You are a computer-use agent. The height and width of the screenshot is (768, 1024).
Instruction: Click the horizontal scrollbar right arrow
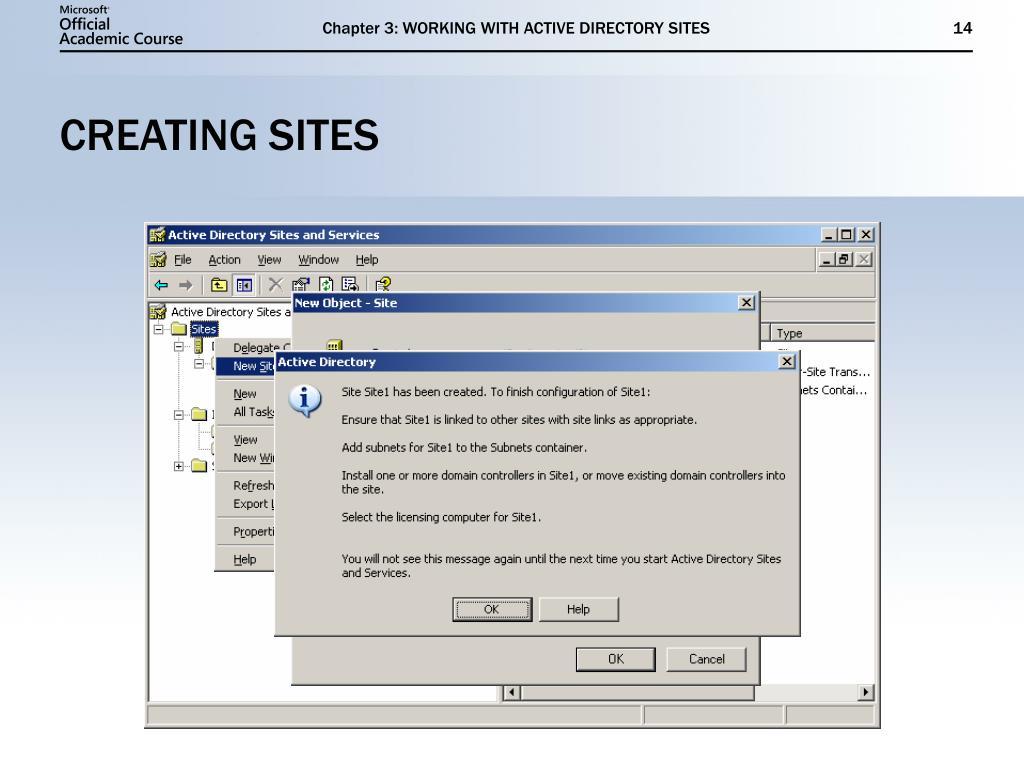click(866, 692)
